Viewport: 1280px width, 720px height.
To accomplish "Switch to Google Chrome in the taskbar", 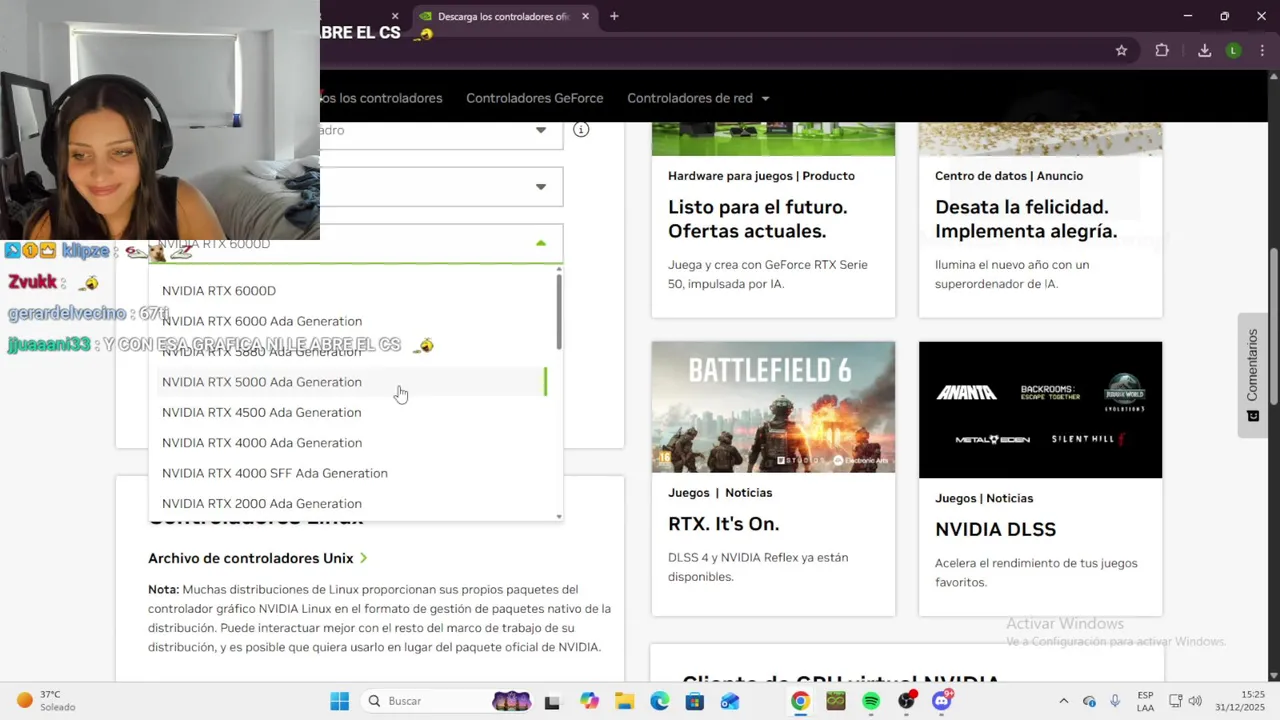I will 800,701.
